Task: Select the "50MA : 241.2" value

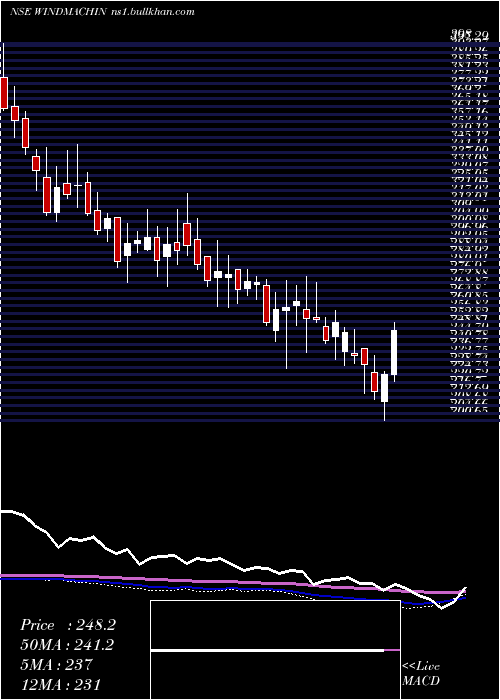Action: pos(67,645)
